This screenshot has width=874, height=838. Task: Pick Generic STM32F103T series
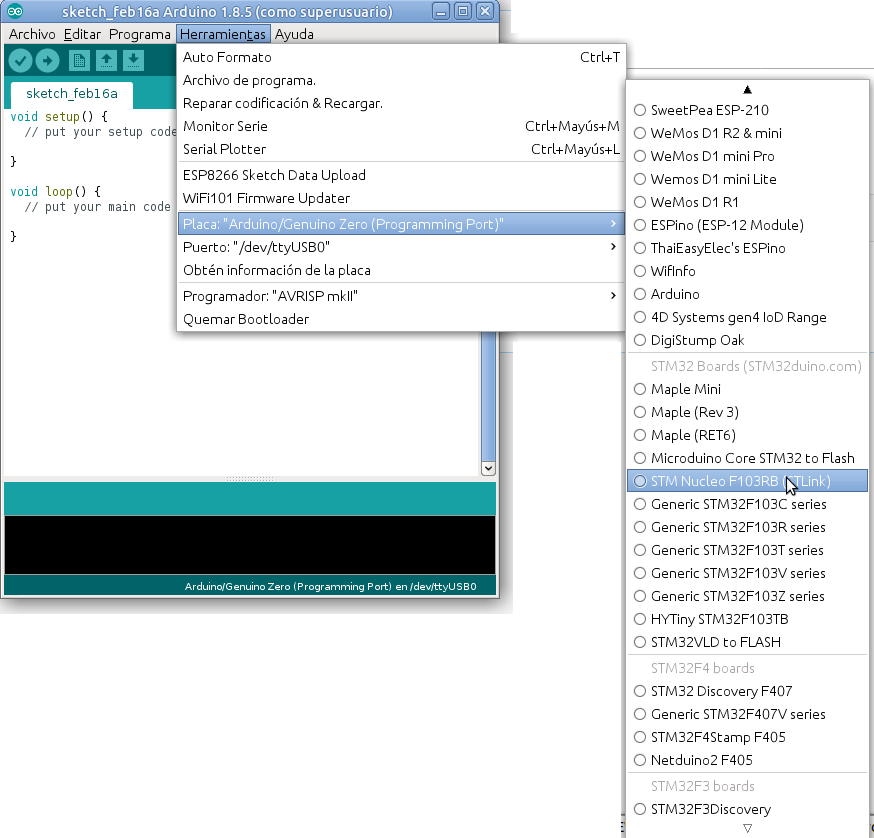pos(747,550)
